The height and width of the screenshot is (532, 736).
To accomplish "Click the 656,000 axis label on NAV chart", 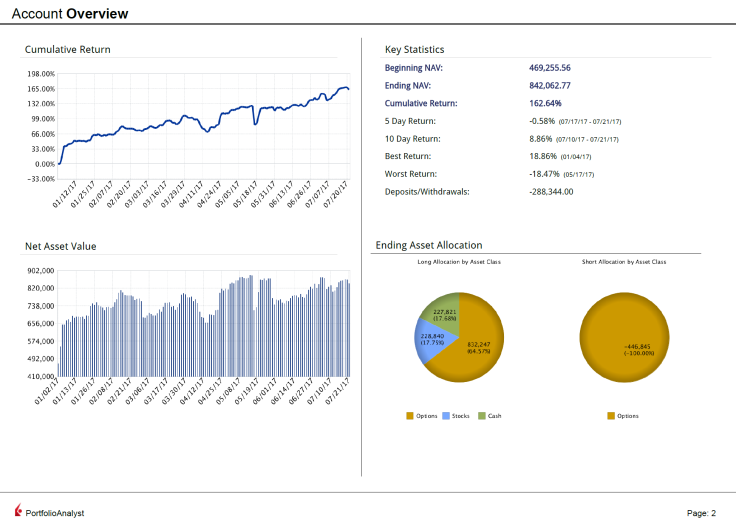I will click(41, 324).
